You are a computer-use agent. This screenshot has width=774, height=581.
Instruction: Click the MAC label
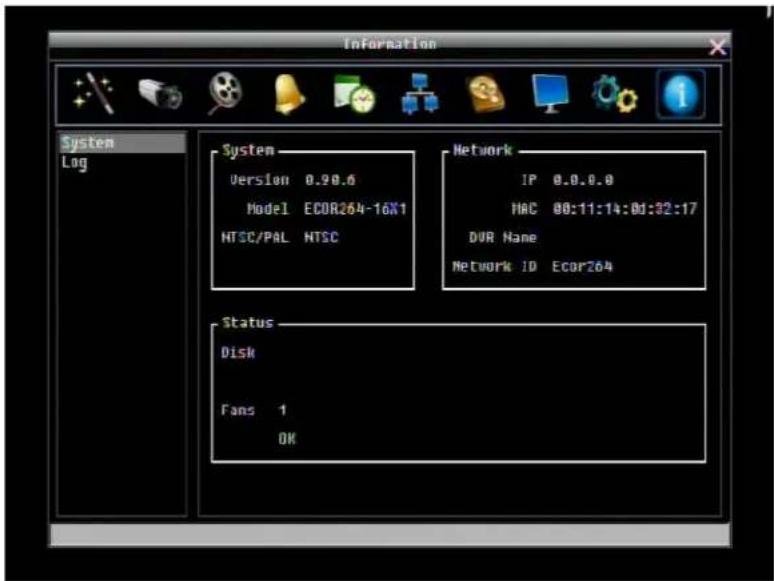(524, 209)
